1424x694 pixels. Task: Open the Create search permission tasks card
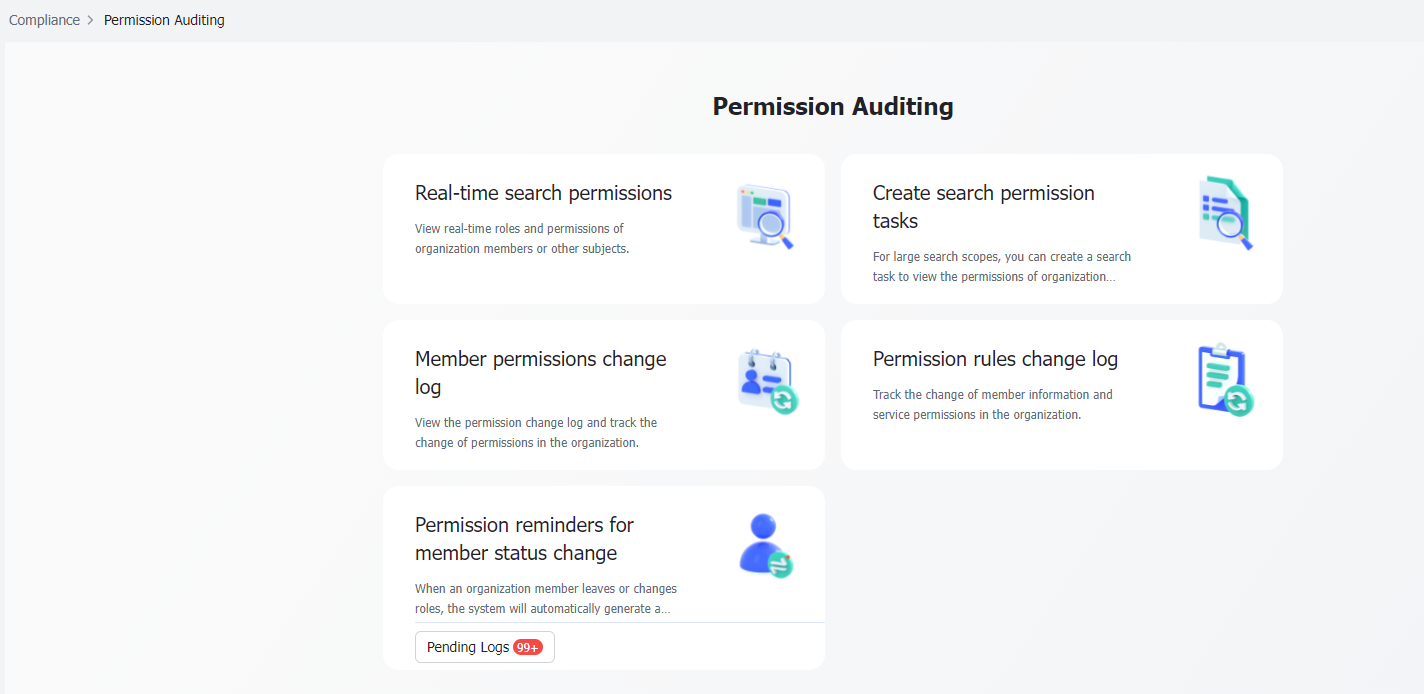1061,228
